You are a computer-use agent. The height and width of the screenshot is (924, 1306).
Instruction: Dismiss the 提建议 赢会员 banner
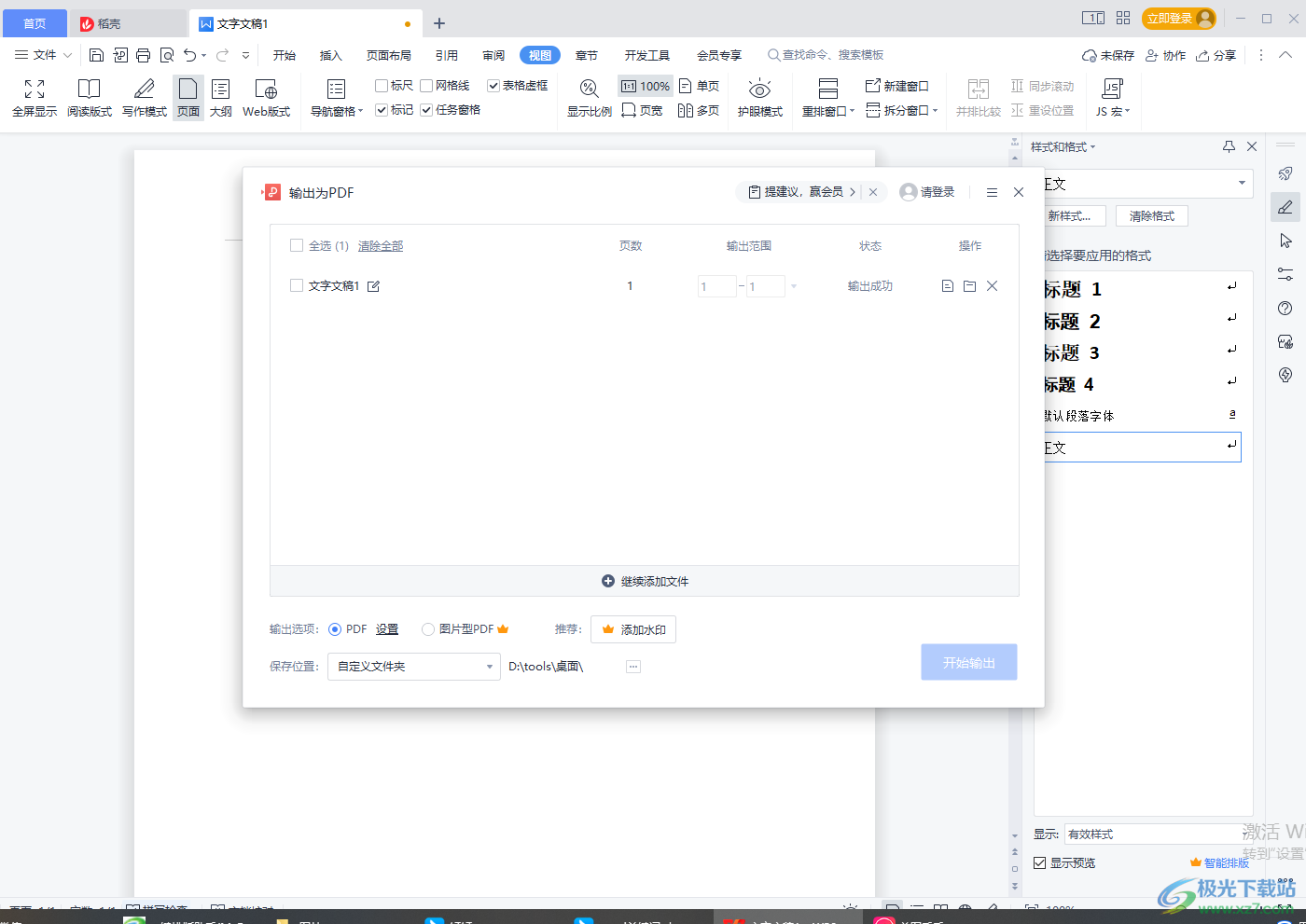[873, 192]
